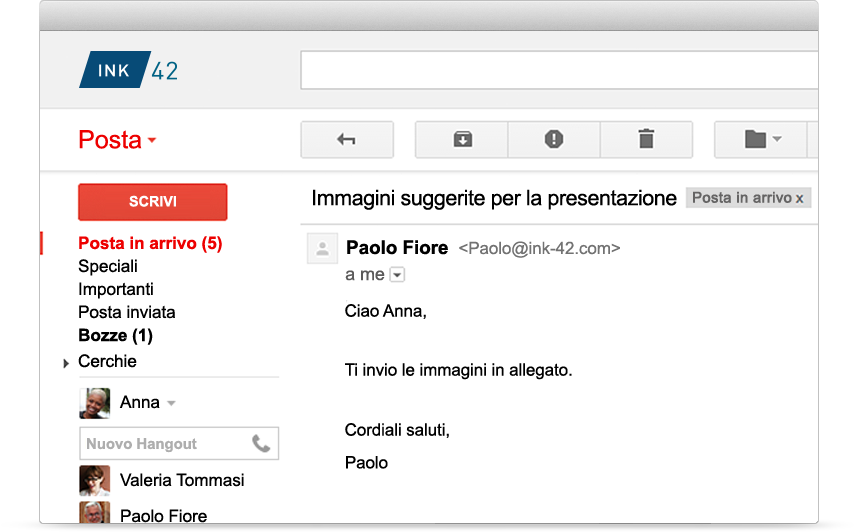854x532 pixels.
Task: Click the 'Cordiali saluti,' line
Action: 397,430
